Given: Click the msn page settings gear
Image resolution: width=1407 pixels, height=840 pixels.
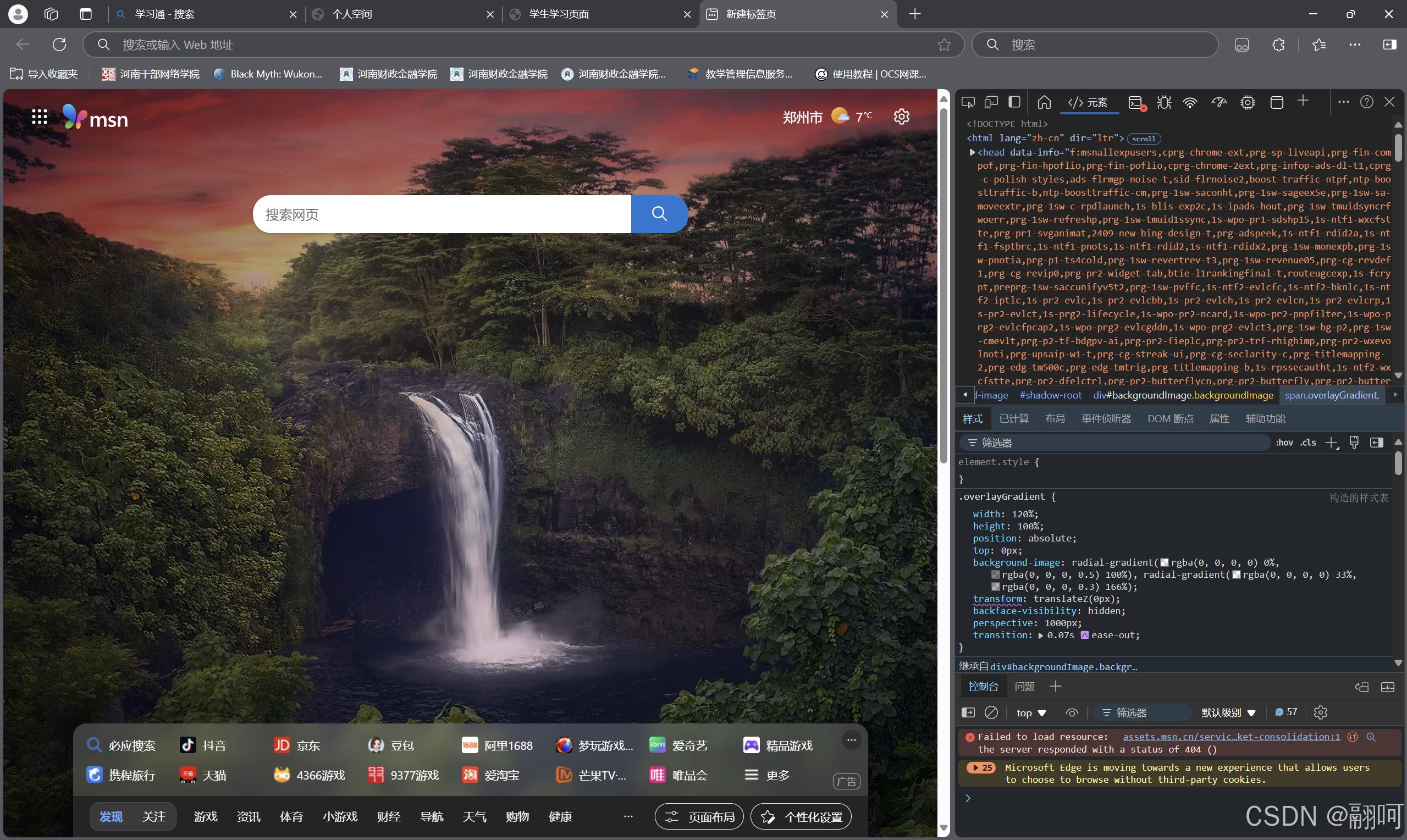Looking at the screenshot, I should pos(901,117).
